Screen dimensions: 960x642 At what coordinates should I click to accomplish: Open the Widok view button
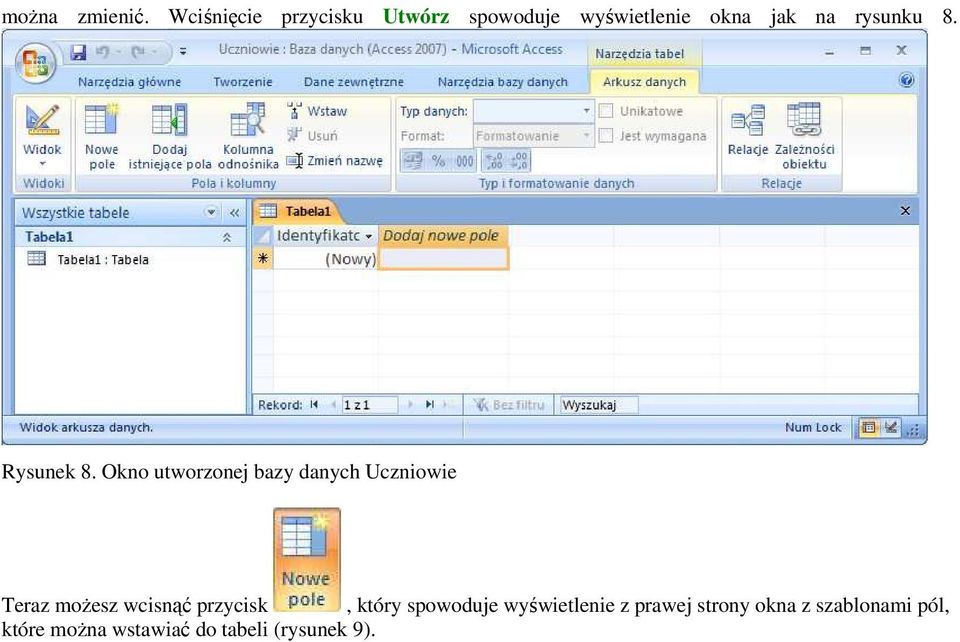pos(42,129)
